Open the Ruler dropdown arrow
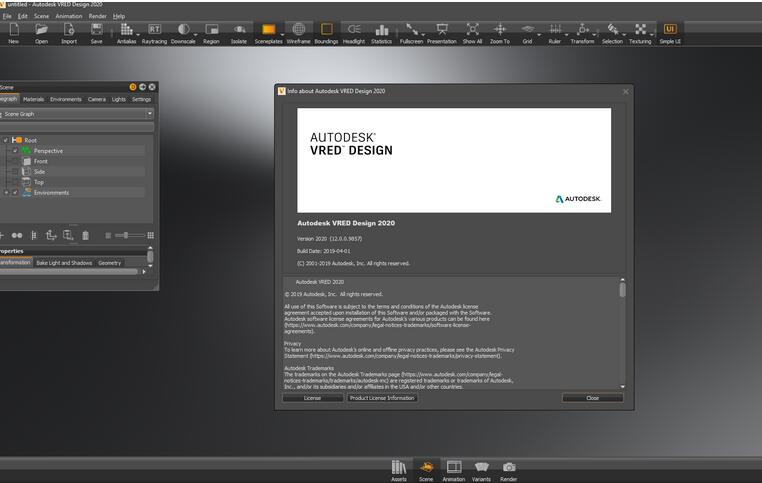The width and height of the screenshot is (762, 483). point(567,35)
